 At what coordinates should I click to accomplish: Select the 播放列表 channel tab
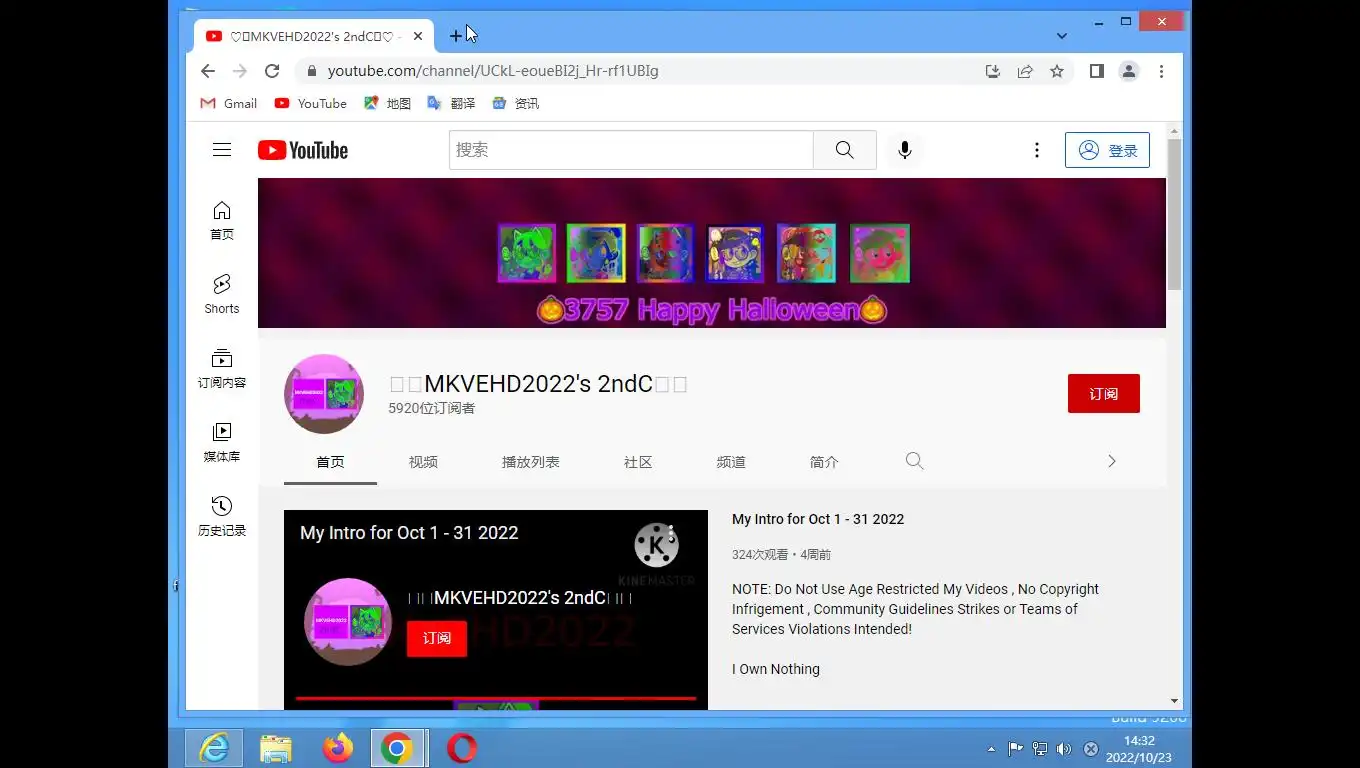[x=531, y=462]
